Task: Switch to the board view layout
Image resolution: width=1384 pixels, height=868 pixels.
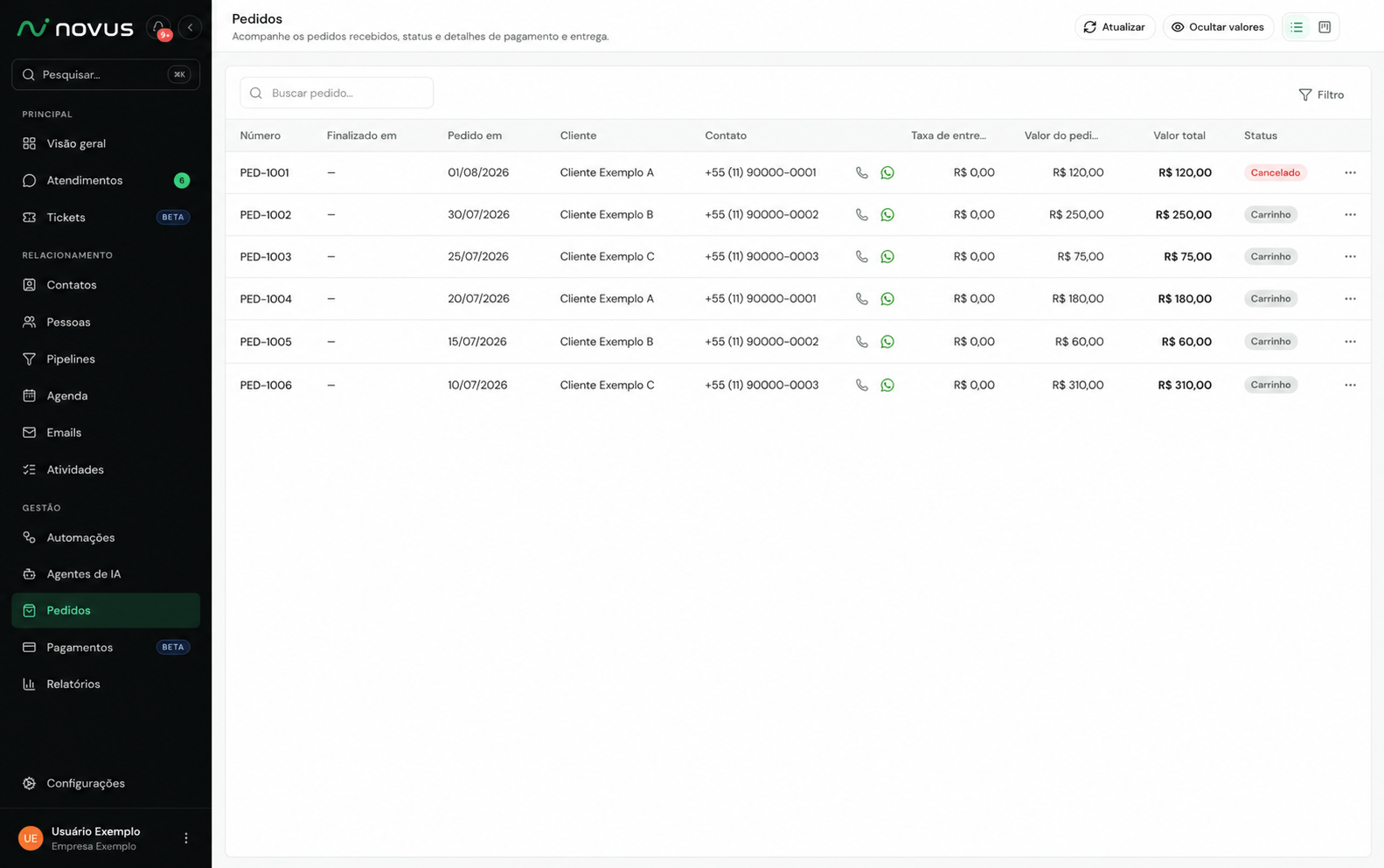Action: click(1325, 27)
